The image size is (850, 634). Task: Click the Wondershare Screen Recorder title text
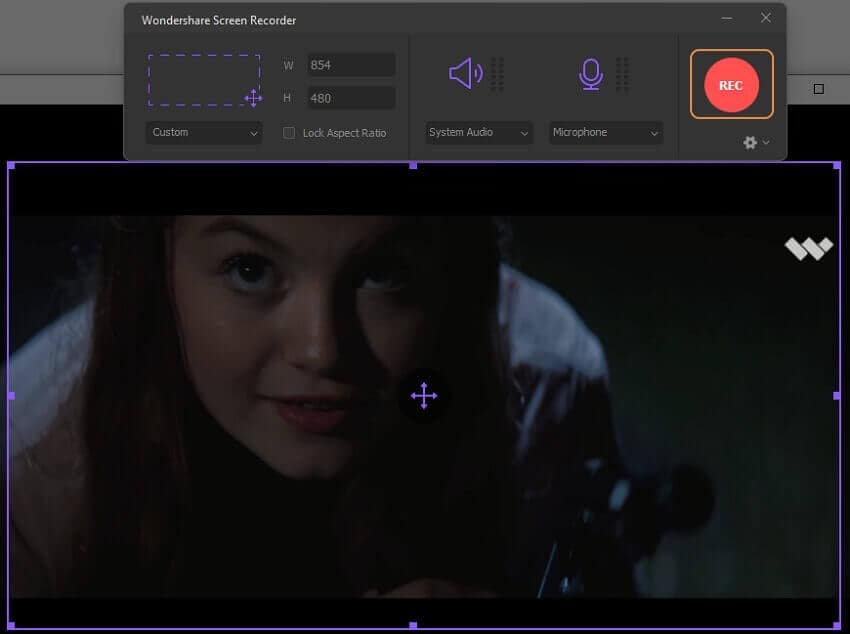coord(218,21)
